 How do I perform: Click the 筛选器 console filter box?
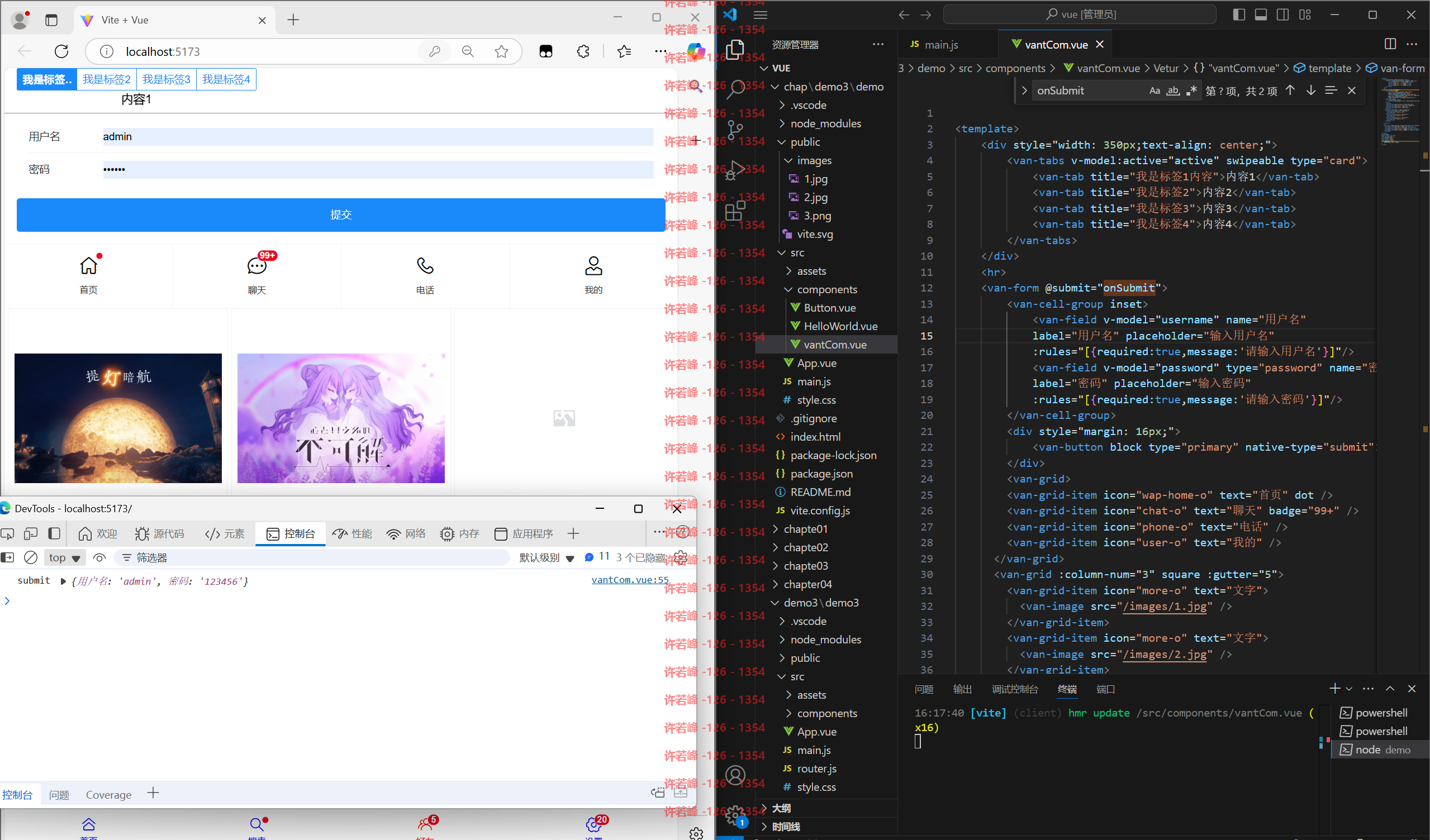[312, 557]
